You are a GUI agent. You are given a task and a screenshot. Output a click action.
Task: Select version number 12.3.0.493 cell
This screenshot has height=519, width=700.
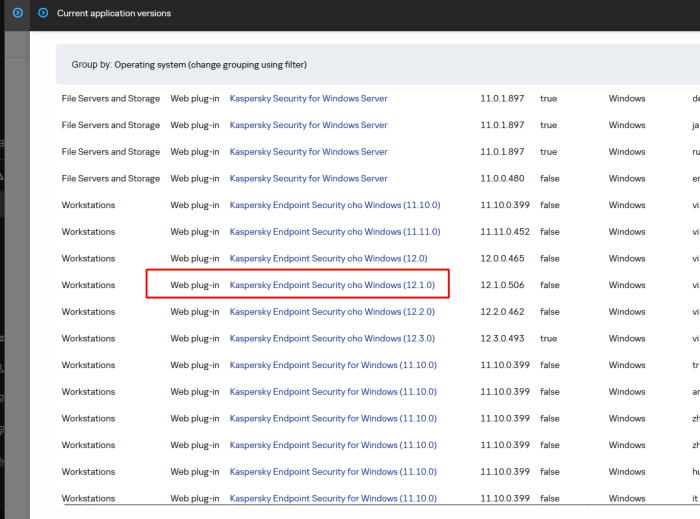pos(502,338)
